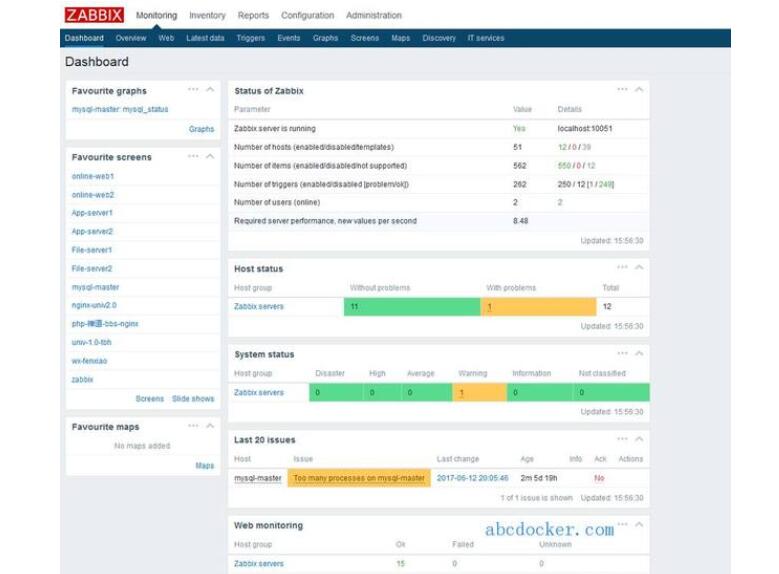The image size is (779, 574).
Task: Open Host status widget menu dots
Action: pos(622,267)
